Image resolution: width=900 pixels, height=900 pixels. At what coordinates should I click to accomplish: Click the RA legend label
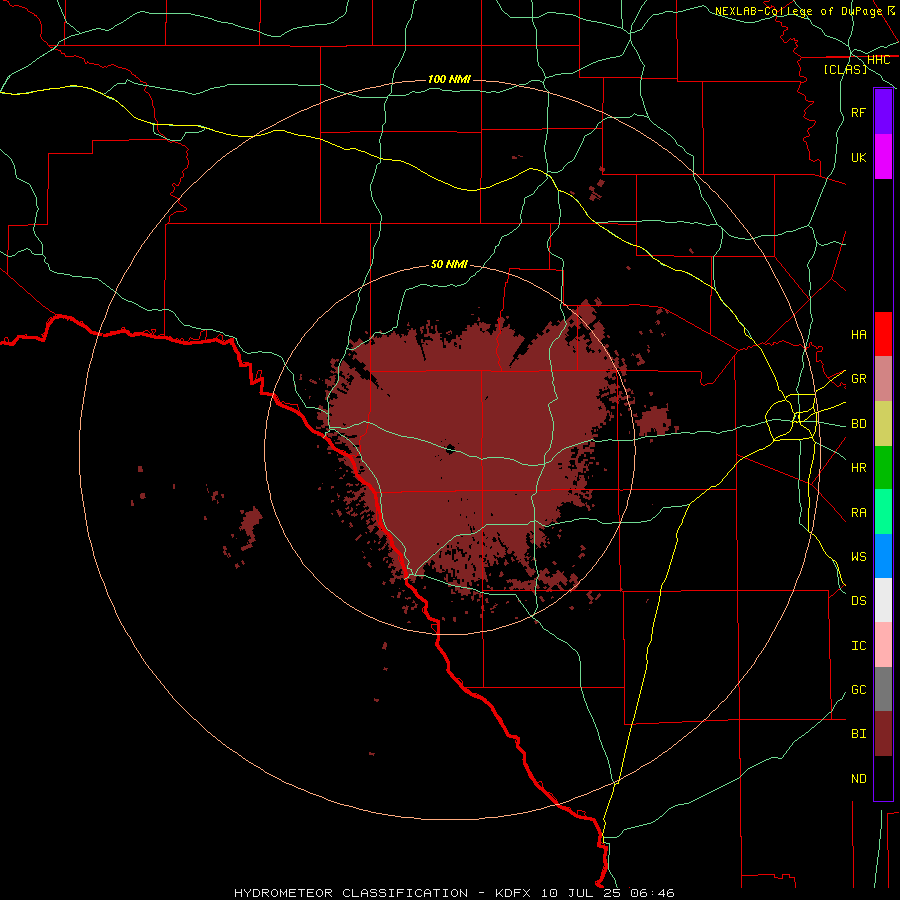858,512
